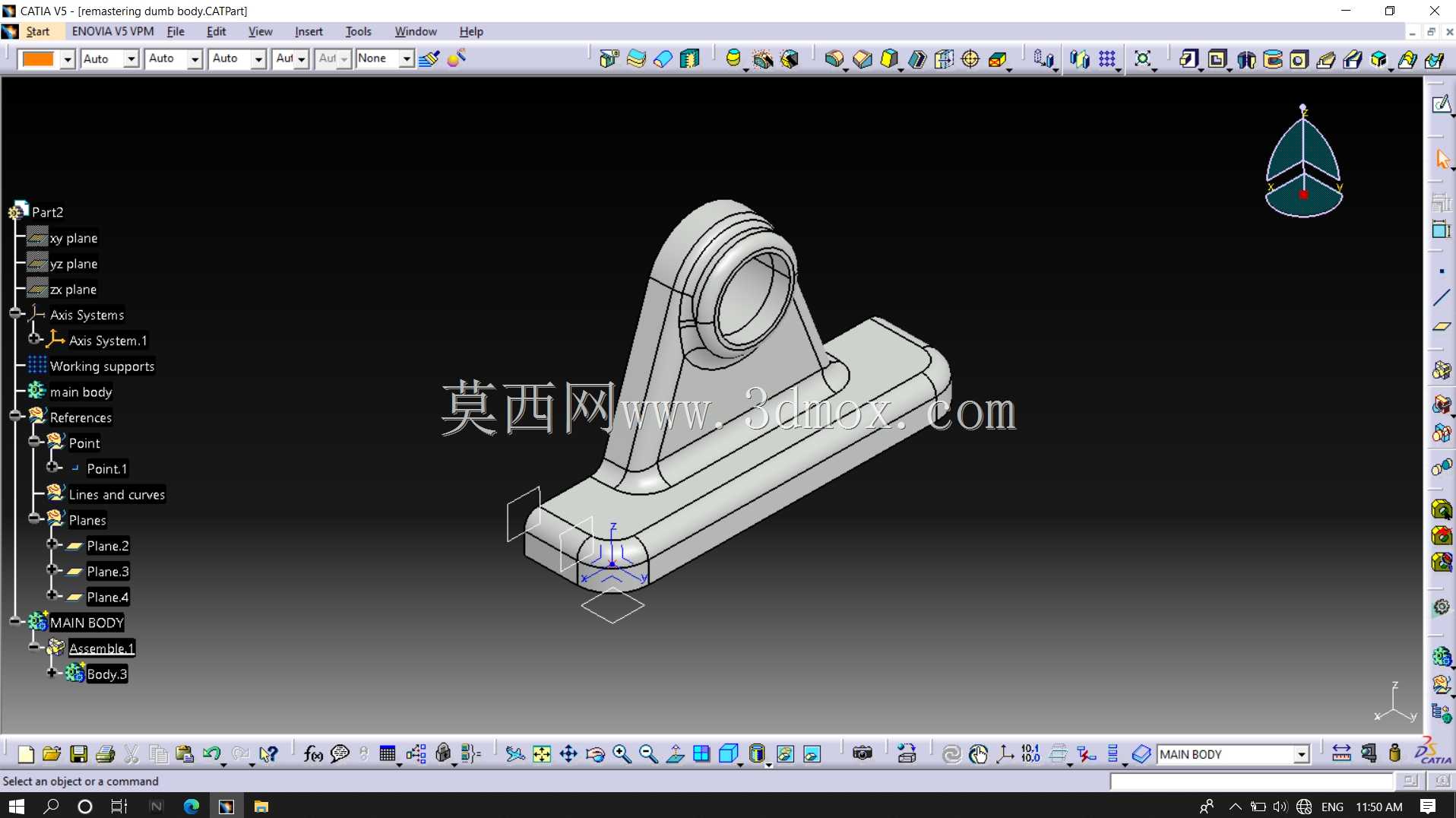Select the Pocket tool icon
Viewport: 1456px width, 818px height.
point(1217,59)
